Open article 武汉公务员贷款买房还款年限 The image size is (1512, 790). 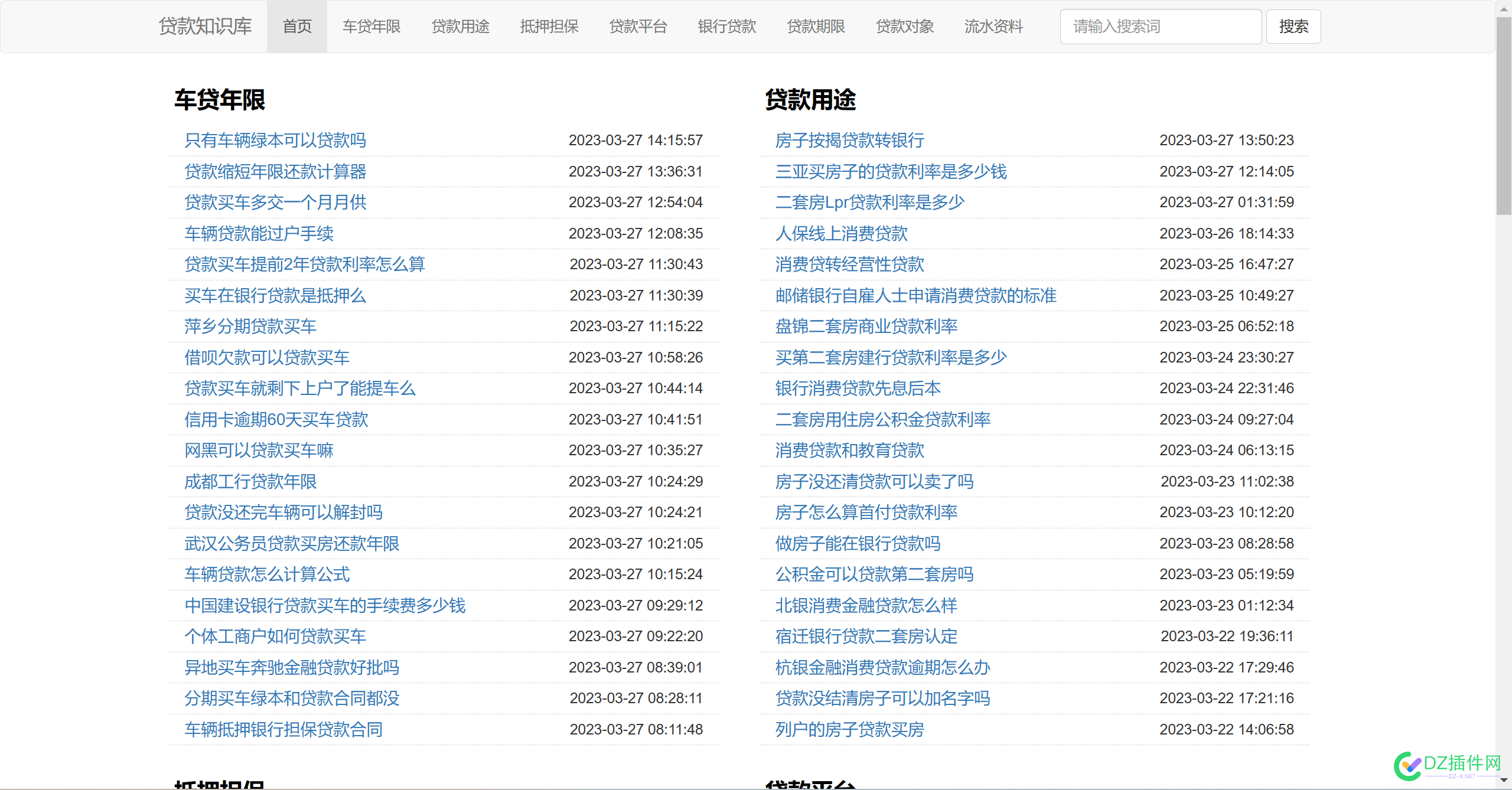click(x=292, y=544)
